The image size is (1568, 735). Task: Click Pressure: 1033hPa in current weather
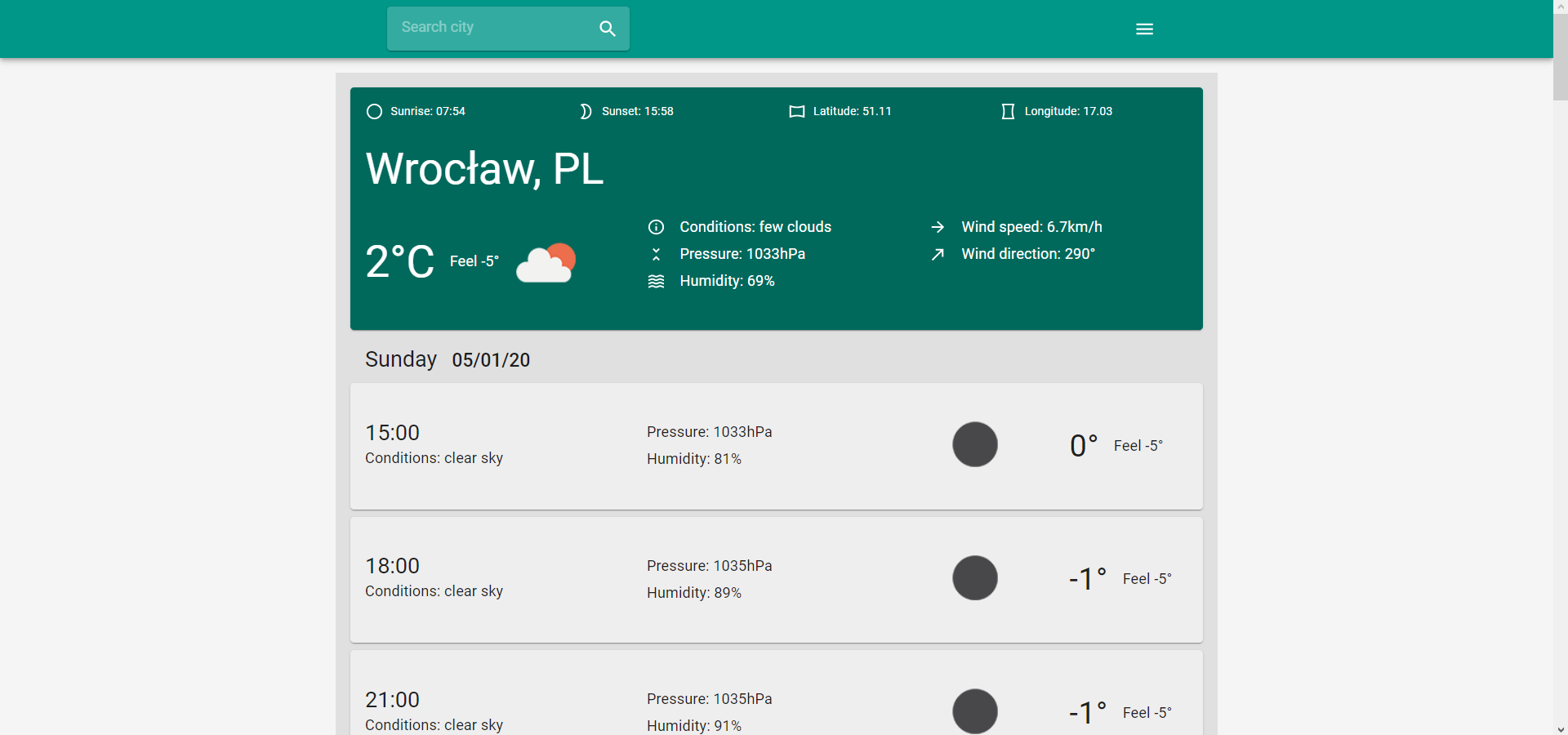tap(742, 254)
